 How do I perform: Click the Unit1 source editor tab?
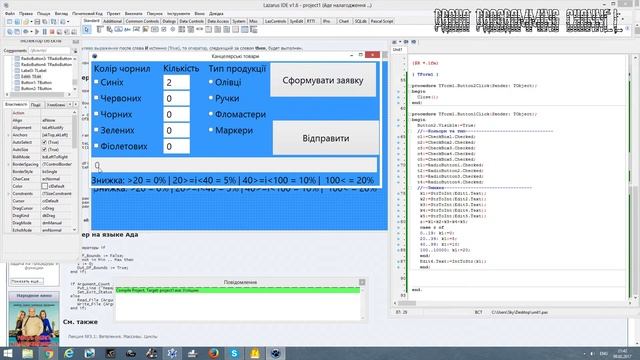coord(397,49)
